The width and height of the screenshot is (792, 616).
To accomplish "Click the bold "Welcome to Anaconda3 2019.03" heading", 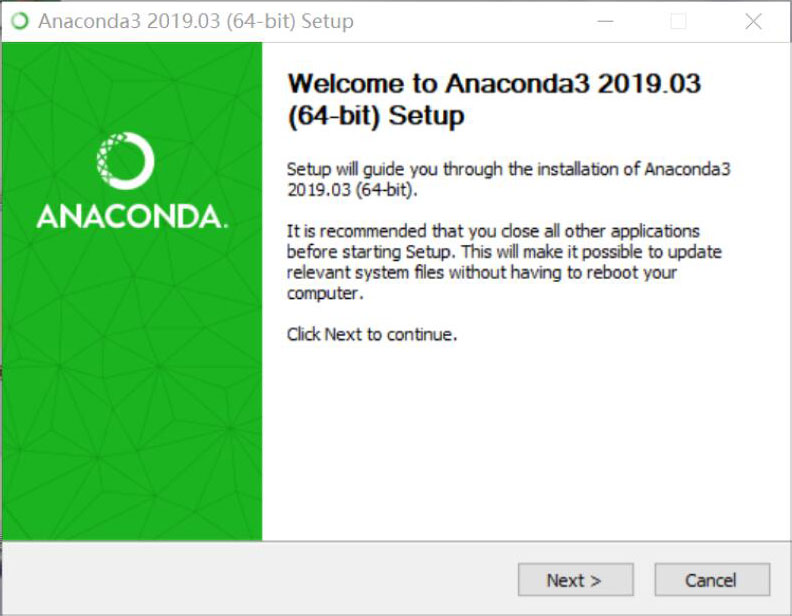I will (494, 84).
